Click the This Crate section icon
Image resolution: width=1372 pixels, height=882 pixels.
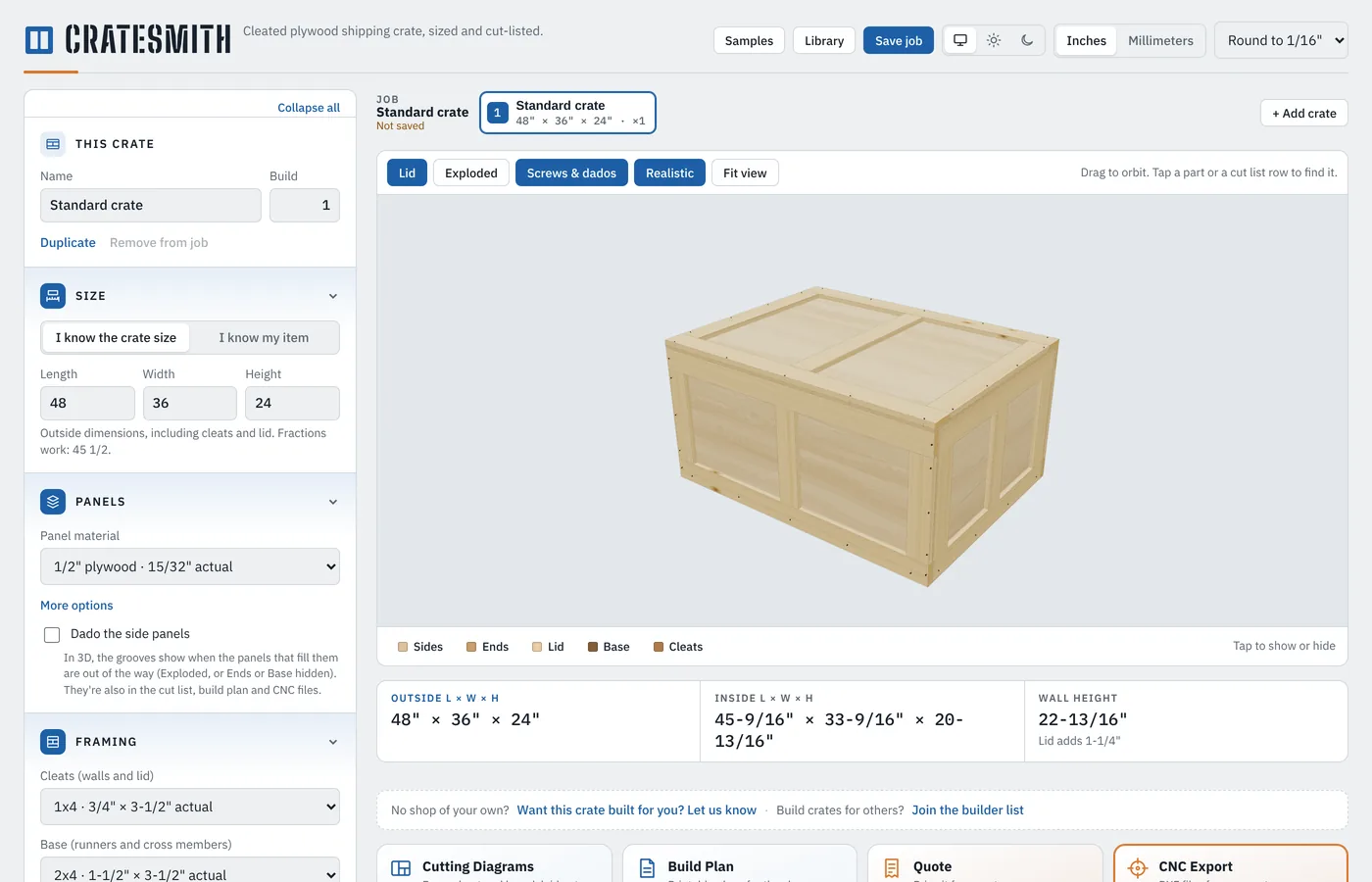click(x=53, y=144)
